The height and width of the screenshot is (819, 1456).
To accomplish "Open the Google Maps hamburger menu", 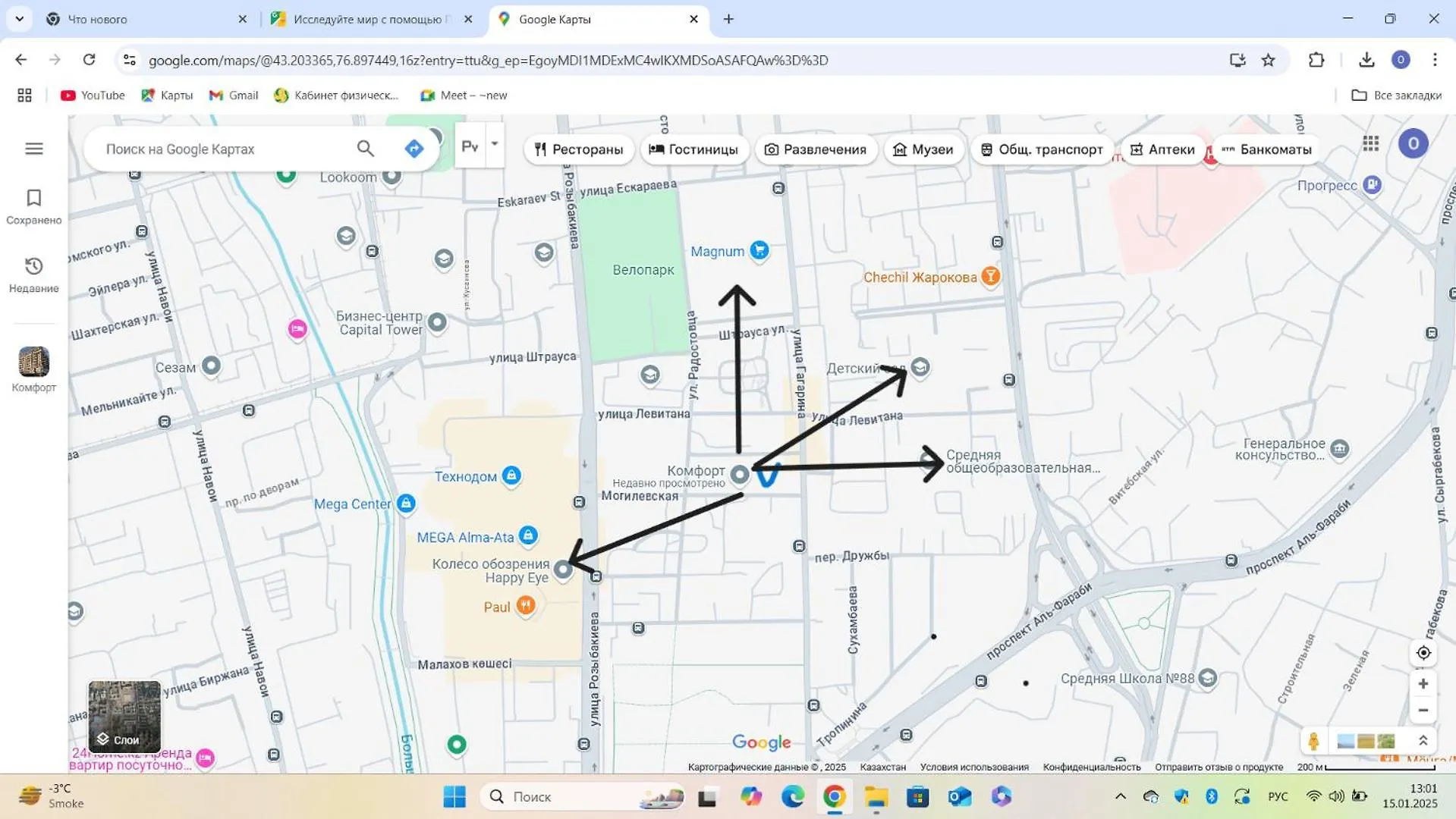I will pyautogui.click(x=34, y=149).
